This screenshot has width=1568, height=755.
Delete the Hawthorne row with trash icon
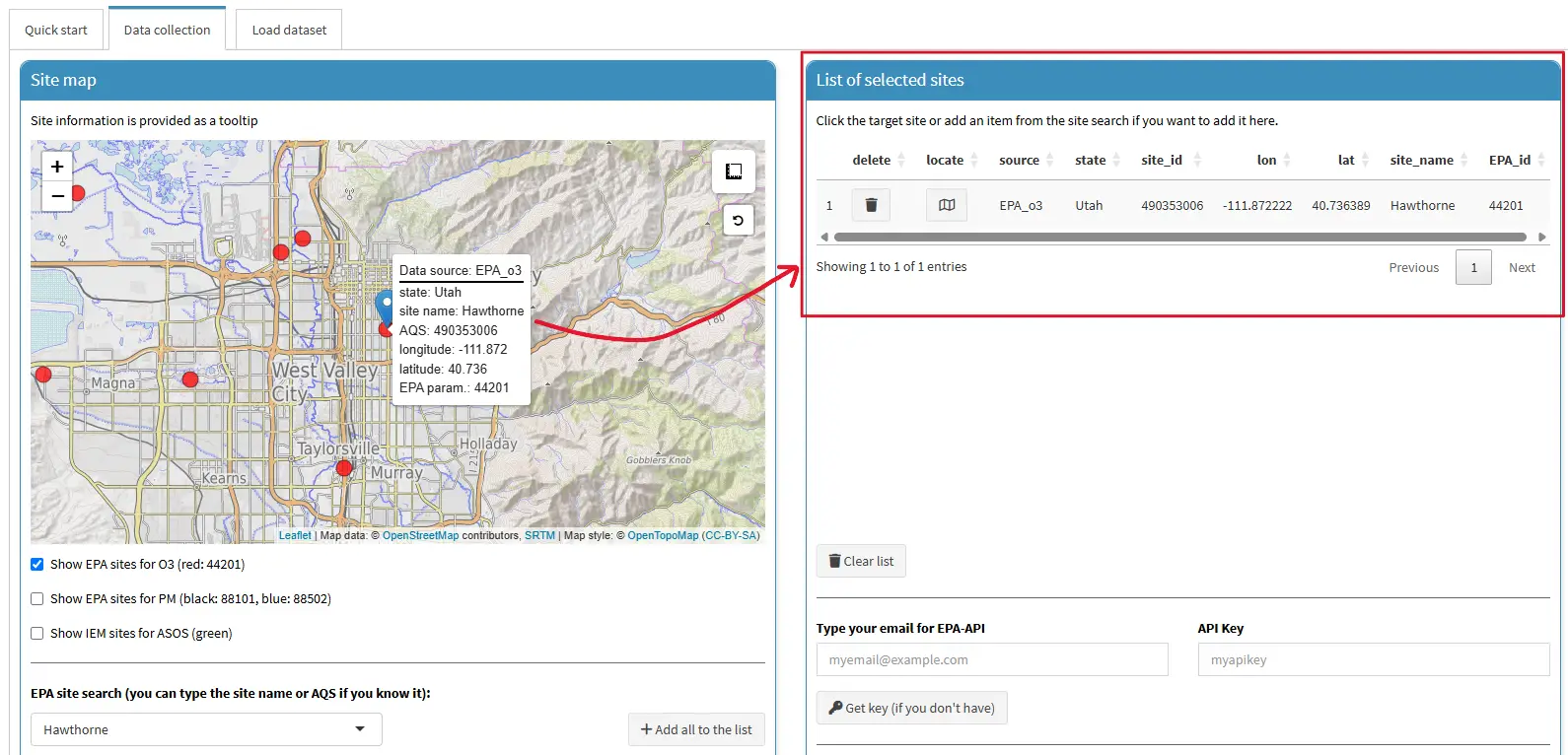pos(871,205)
